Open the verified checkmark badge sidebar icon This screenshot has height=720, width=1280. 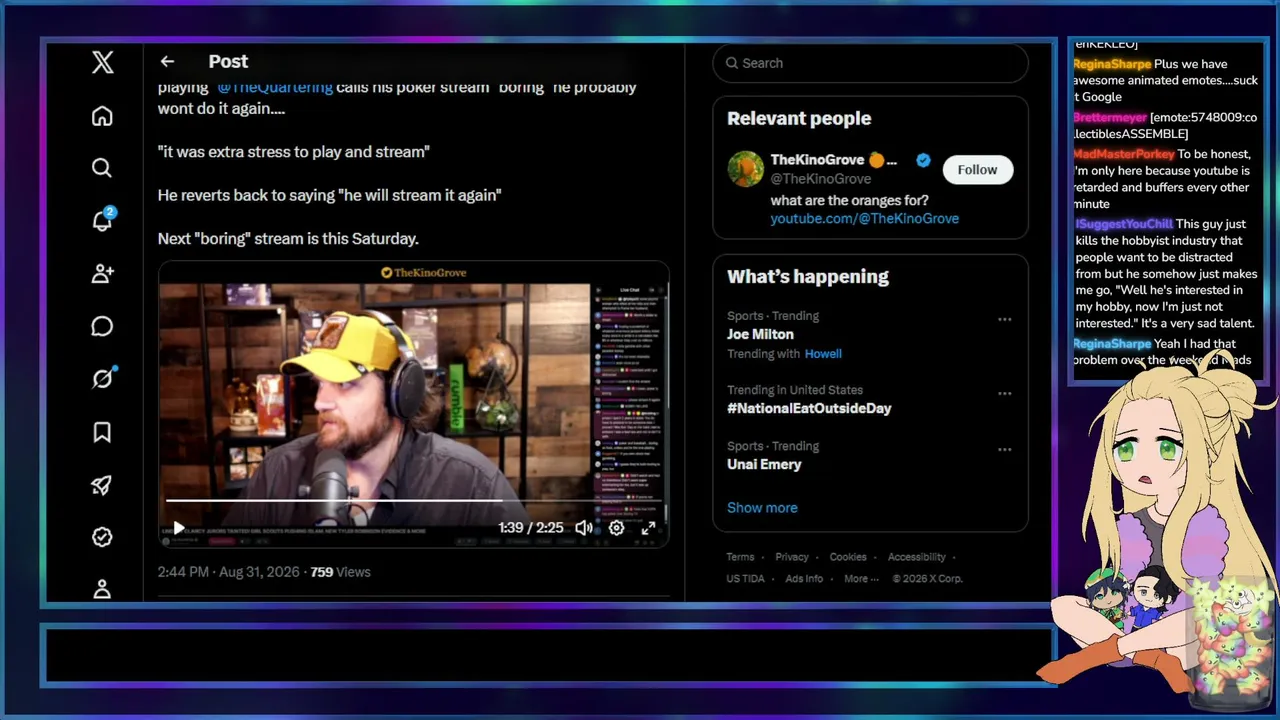(102, 537)
